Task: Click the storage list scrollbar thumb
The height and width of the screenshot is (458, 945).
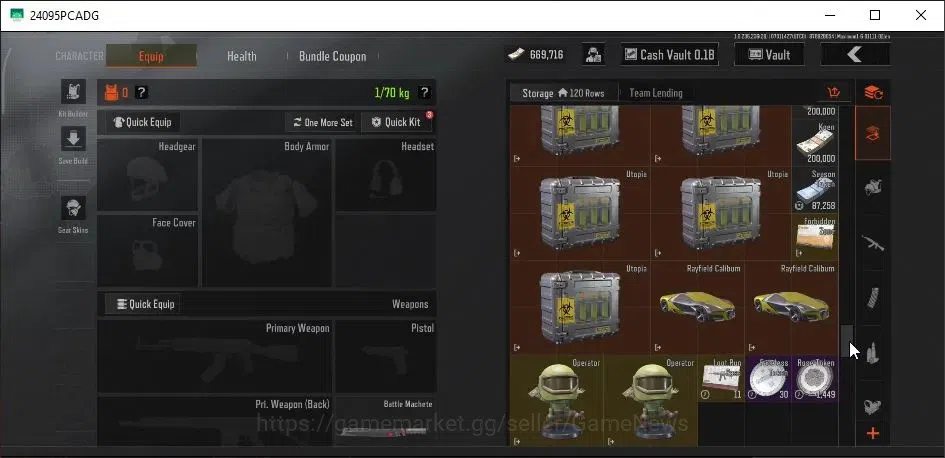Action: pos(847,341)
